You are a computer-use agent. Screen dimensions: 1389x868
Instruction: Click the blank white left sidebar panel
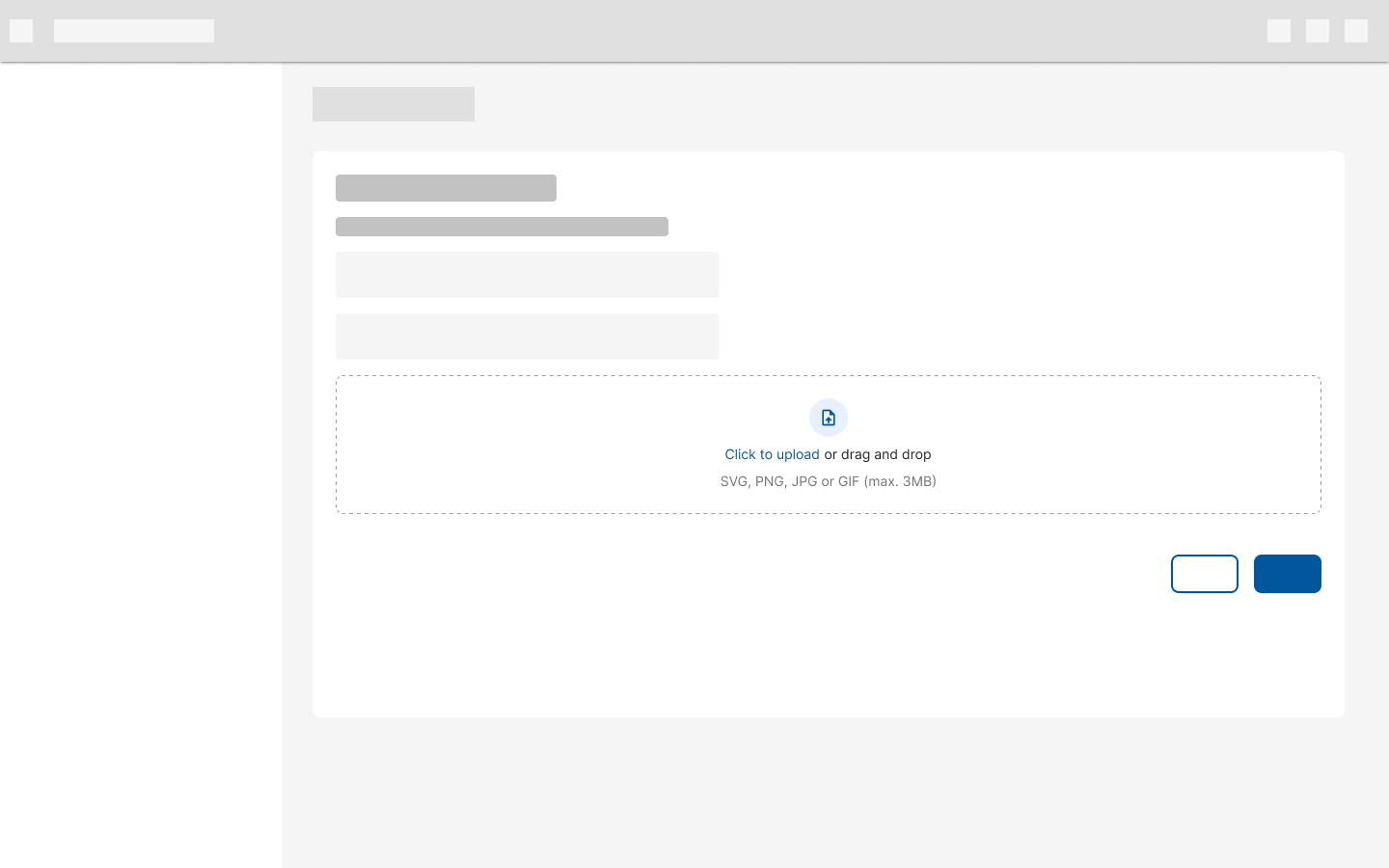click(x=141, y=463)
